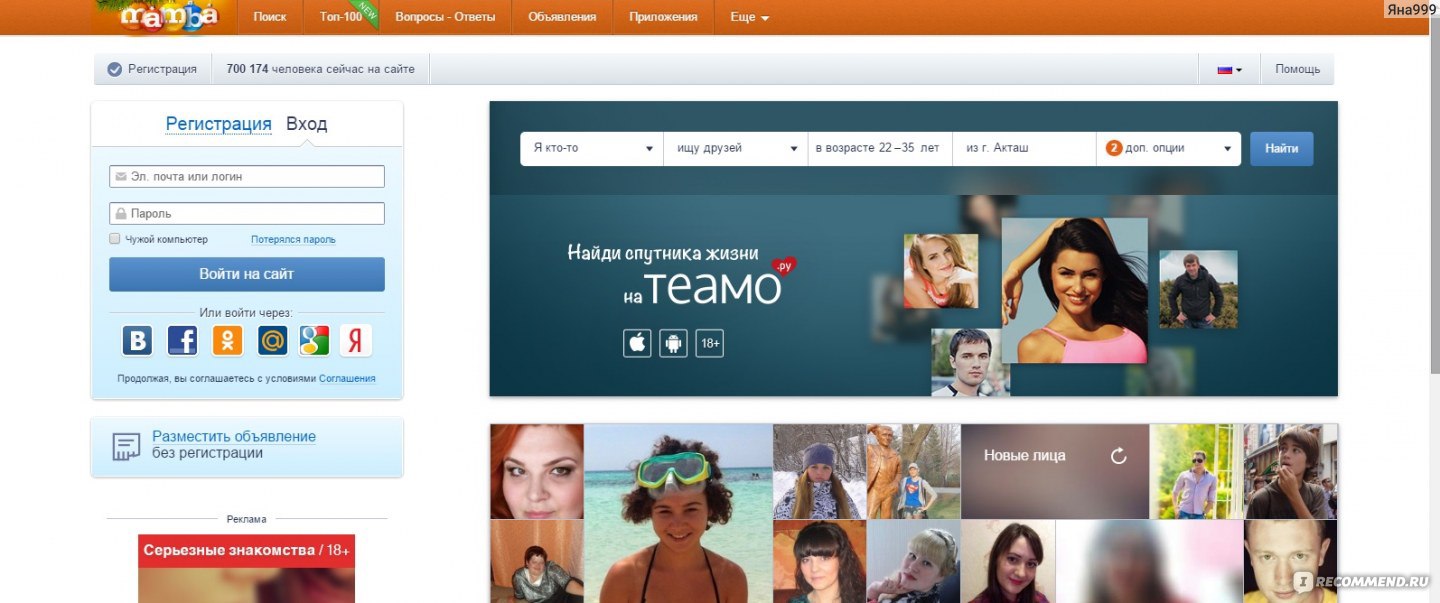1440x603 pixels.
Task: Open the woman with bangs photo
Action: coord(819,562)
